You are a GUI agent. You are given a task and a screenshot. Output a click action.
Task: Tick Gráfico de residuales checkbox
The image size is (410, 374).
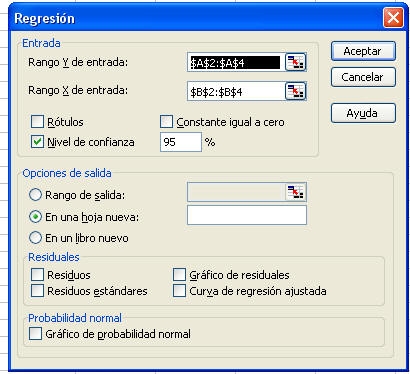pyautogui.click(x=179, y=275)
